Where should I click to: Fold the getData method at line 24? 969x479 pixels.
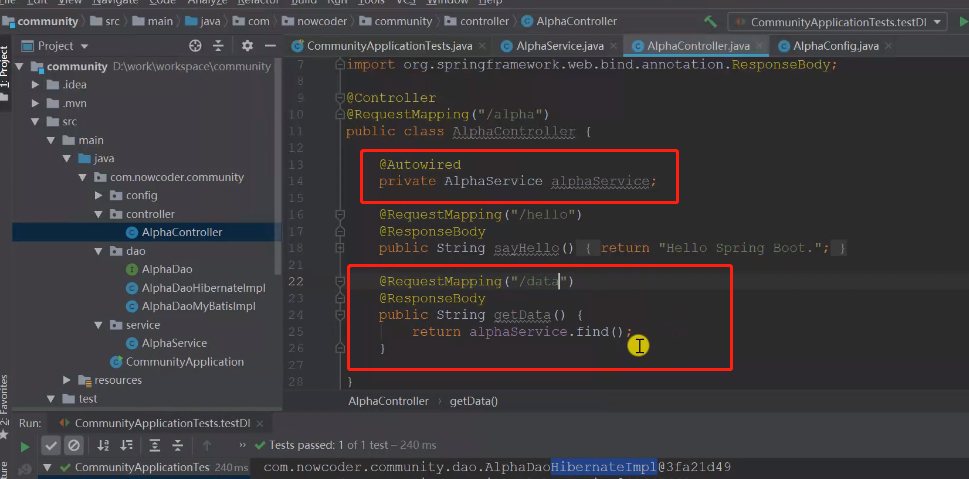tap(339, 315)
